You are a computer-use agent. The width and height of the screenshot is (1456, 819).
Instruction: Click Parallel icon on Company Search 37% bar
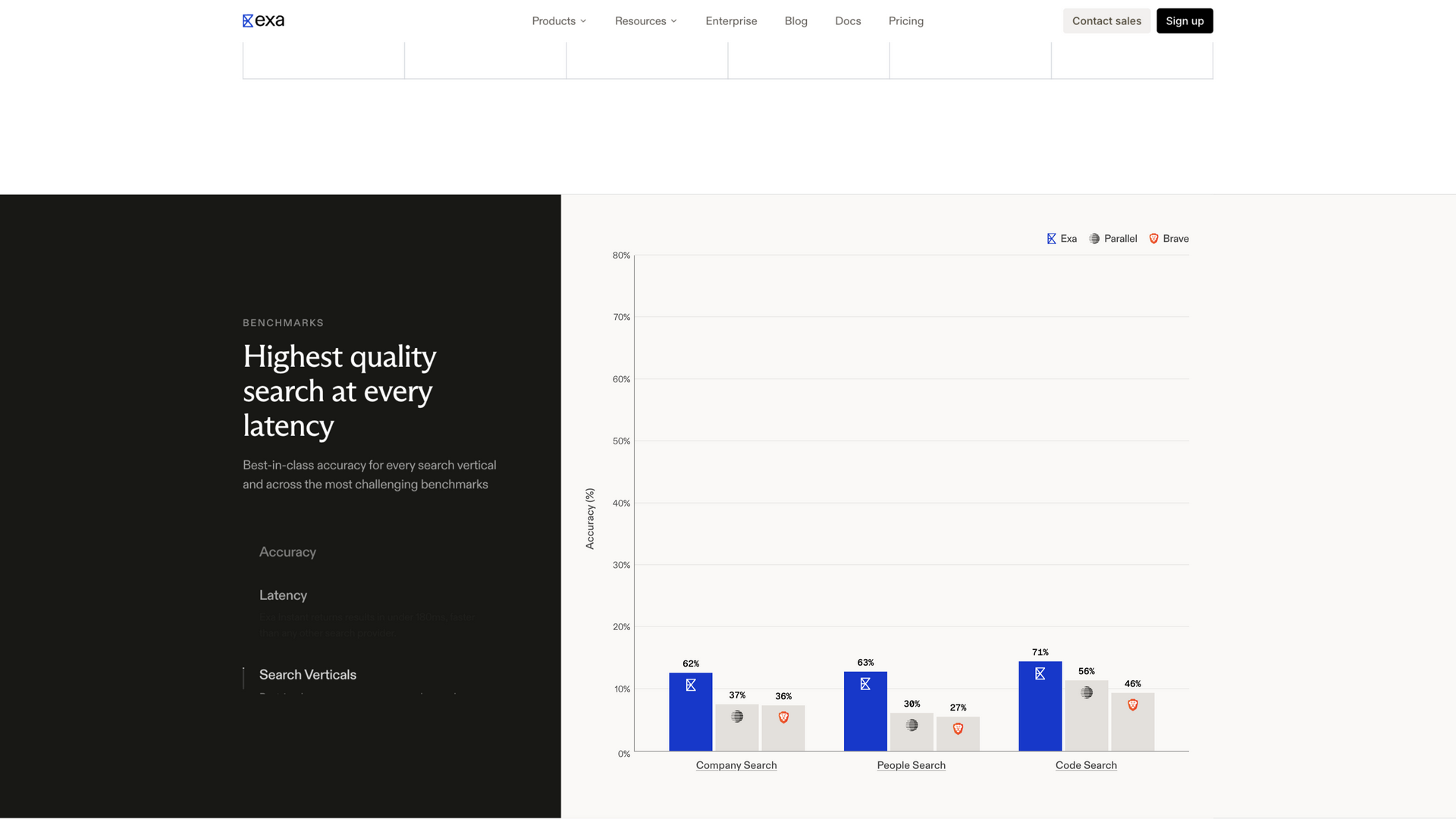coord(737,717)
